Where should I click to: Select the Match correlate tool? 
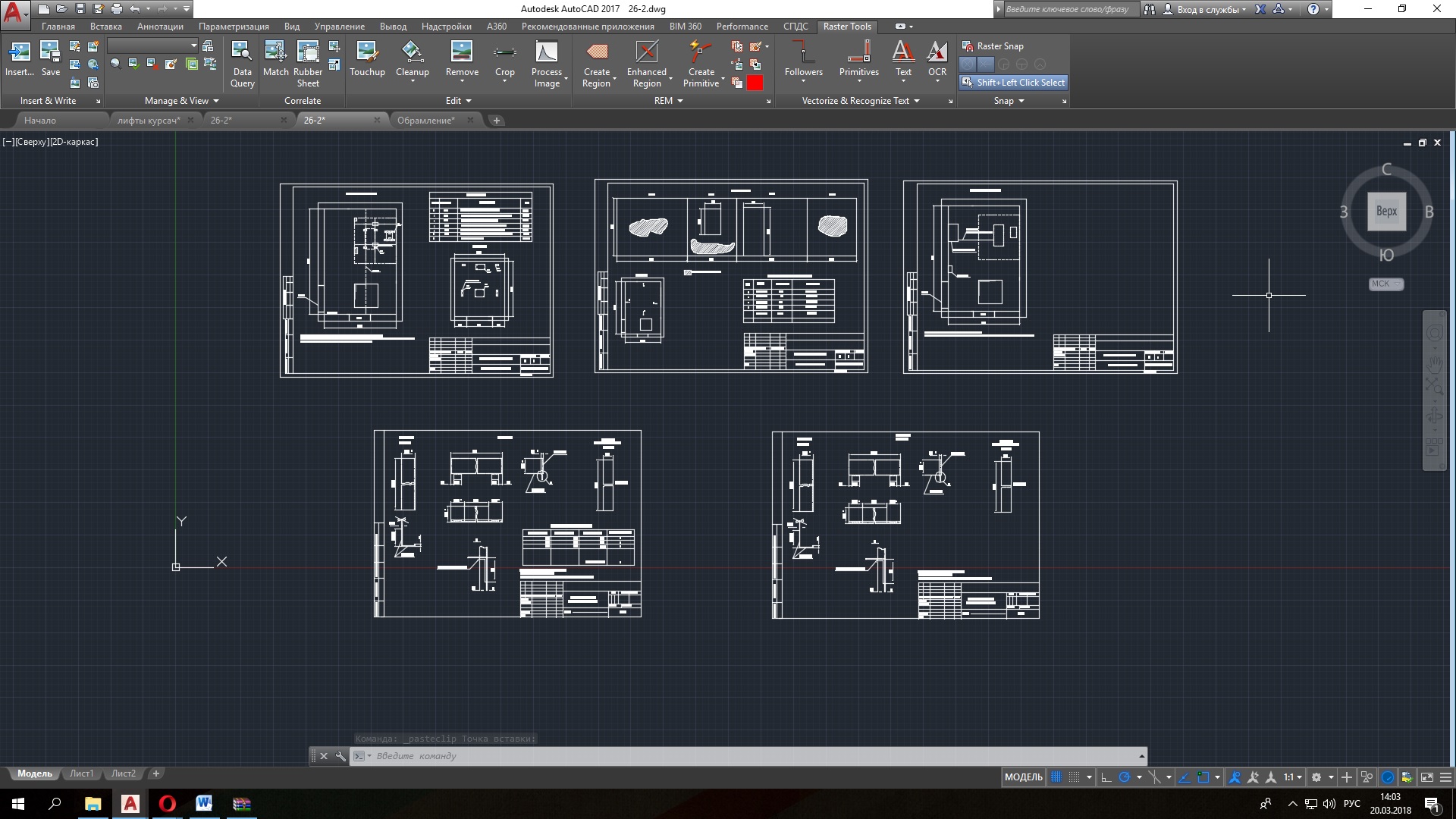[x=275, y=58]
